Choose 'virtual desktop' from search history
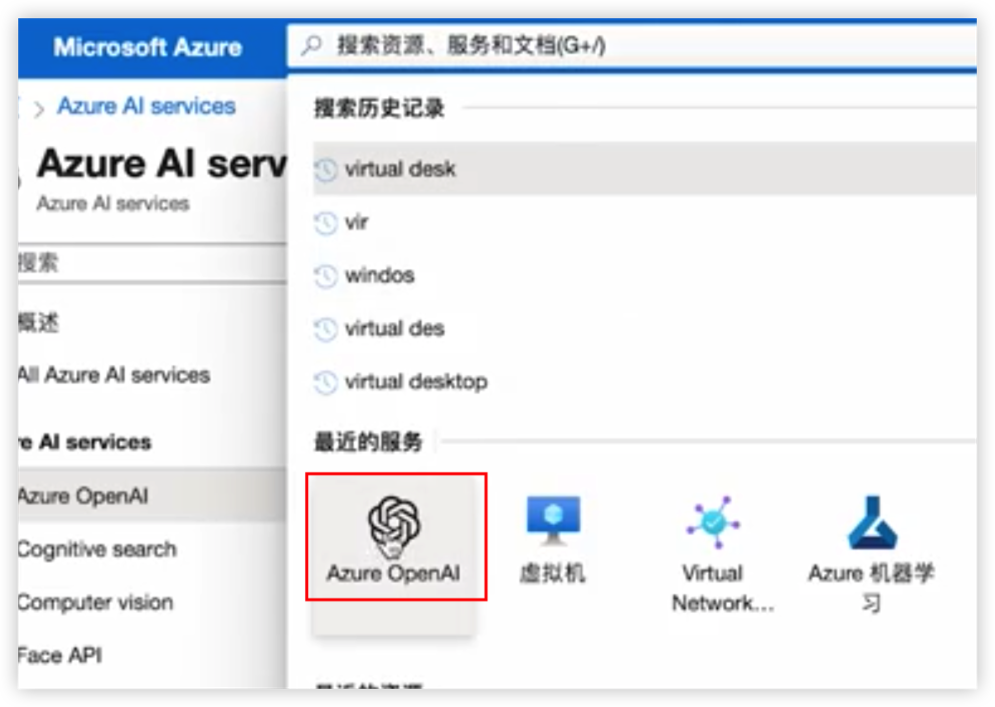 point(416,382)
